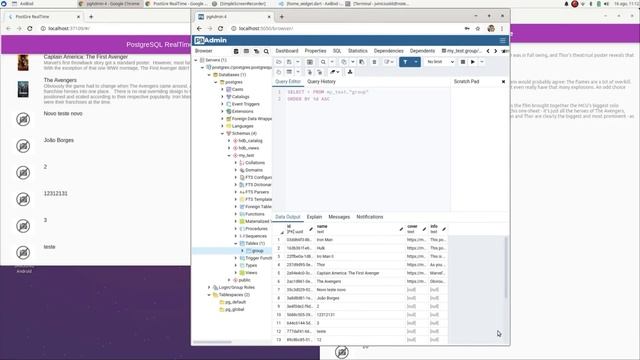Click the Save File icon in query toolbar
This screenshot has width=640, height=360.
pos(289,62)
